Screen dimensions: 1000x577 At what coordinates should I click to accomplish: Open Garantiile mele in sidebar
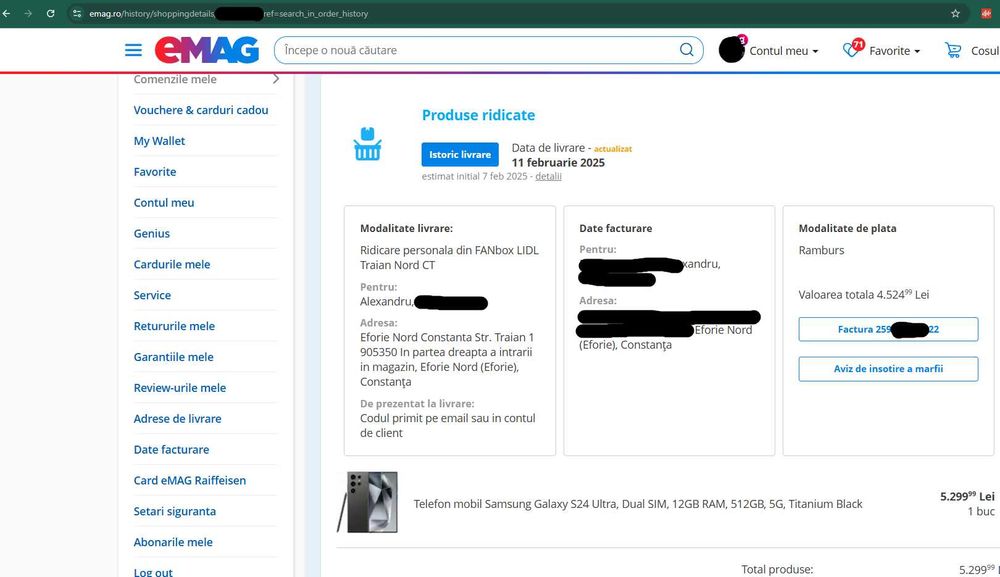click(173, 357)
